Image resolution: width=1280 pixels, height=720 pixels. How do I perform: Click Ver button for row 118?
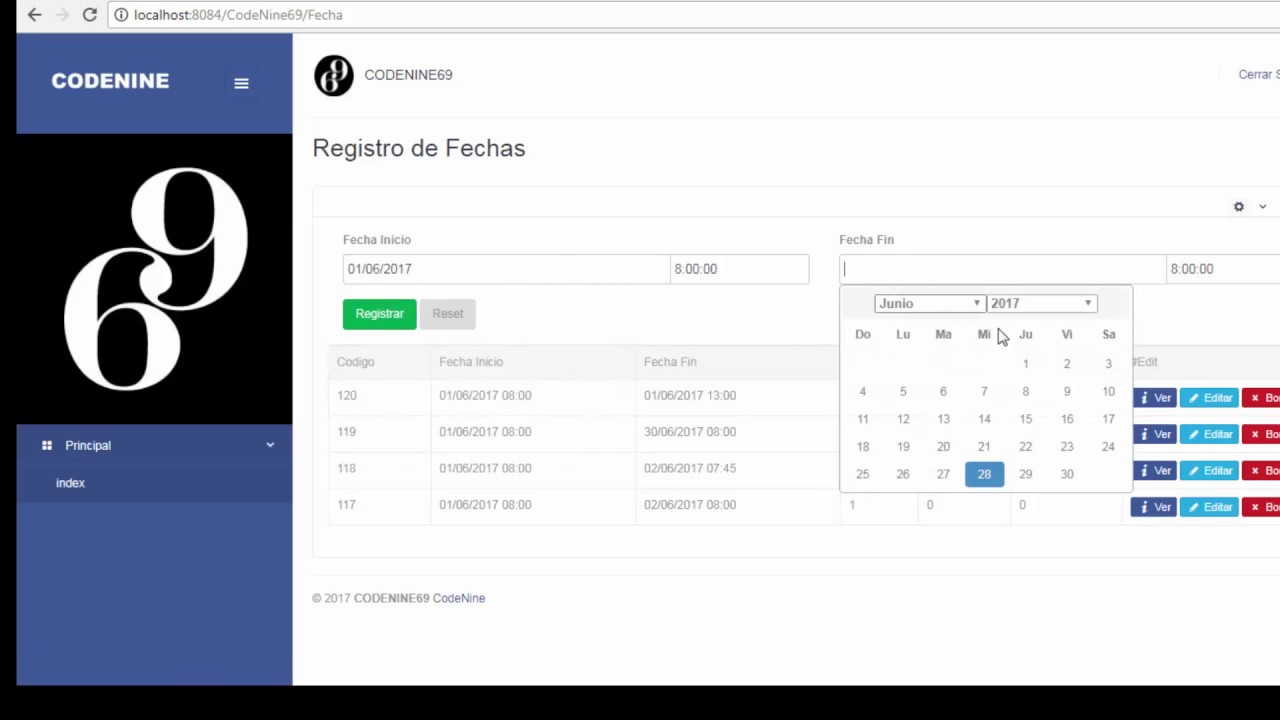pyautogui.click(x=1154, y=471)
